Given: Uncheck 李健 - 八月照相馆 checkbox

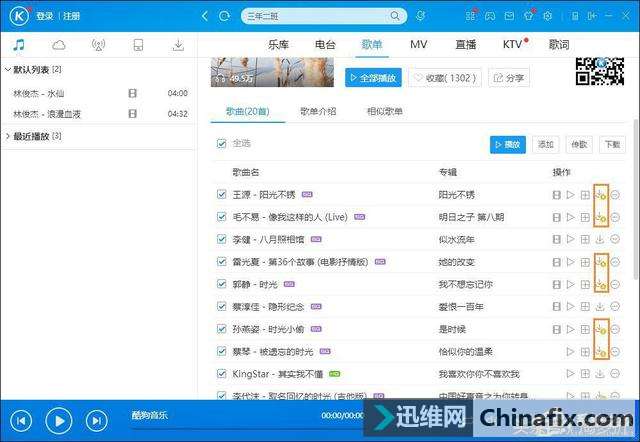Looking at the screenshot, I should (222, 239).
